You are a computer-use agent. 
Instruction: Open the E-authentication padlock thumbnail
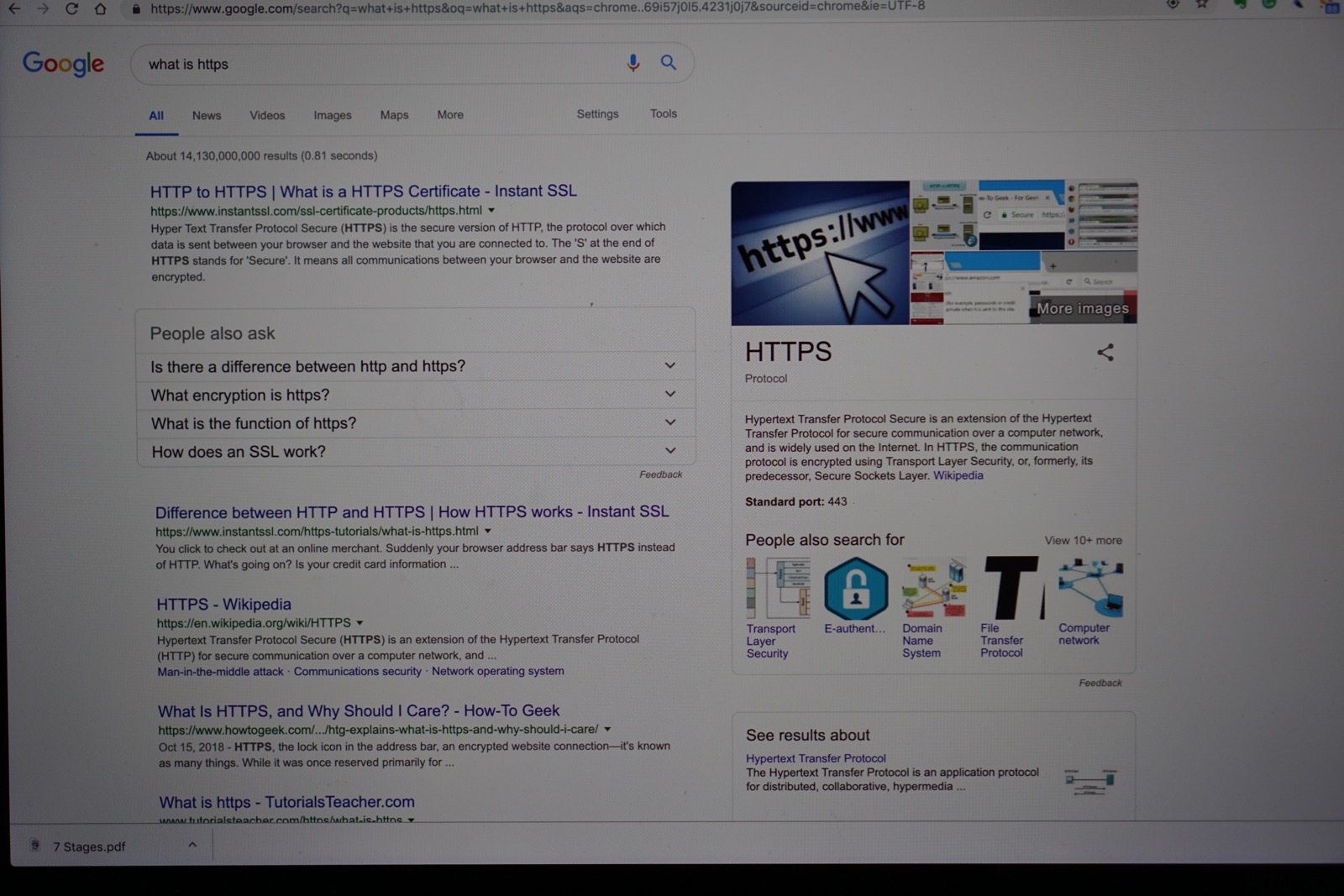pyautogui.click(x=855, y=589)
